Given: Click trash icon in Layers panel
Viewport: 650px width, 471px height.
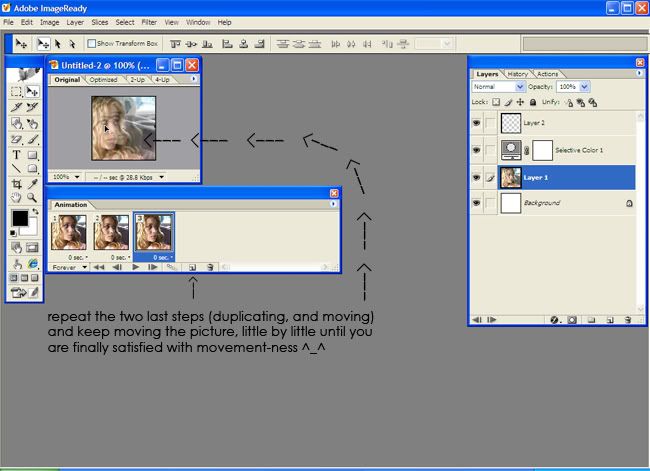Looking at the screenshot, I should (626, 320).
